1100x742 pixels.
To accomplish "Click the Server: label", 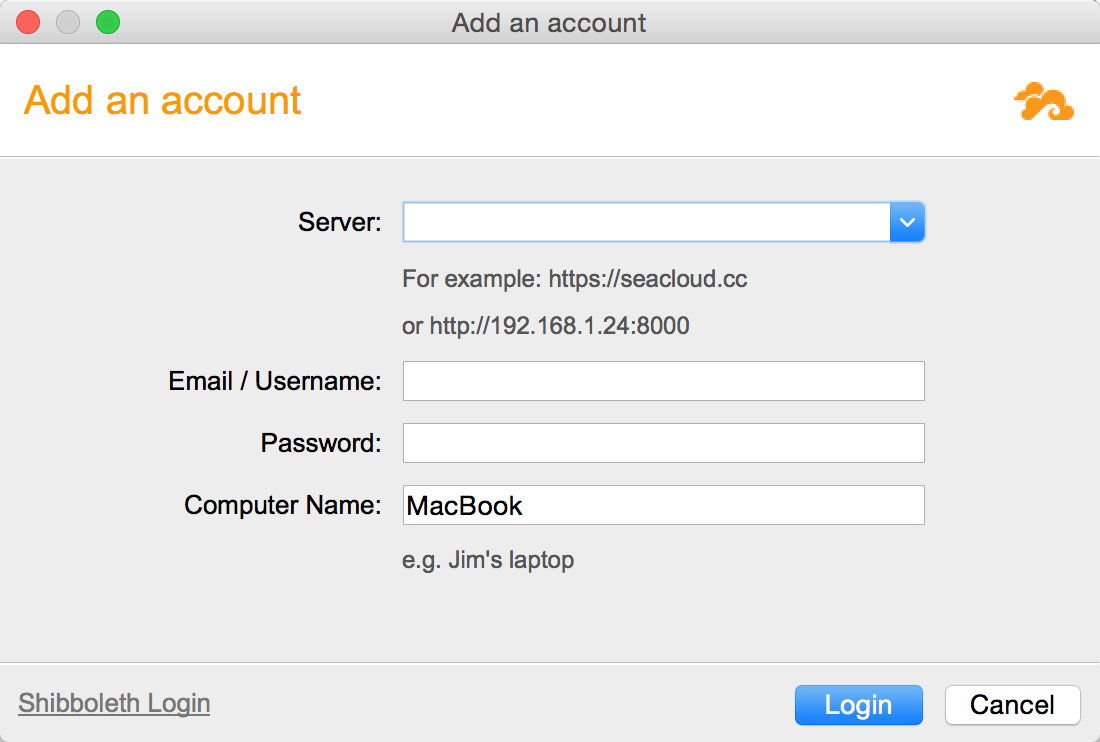I will pos(340,222).
